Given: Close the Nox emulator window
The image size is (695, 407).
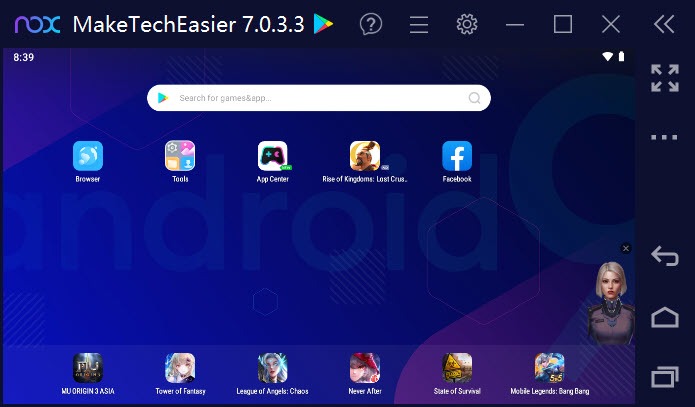Looking at the screenshot, I should pyautogui.click(x=611, y=24).
